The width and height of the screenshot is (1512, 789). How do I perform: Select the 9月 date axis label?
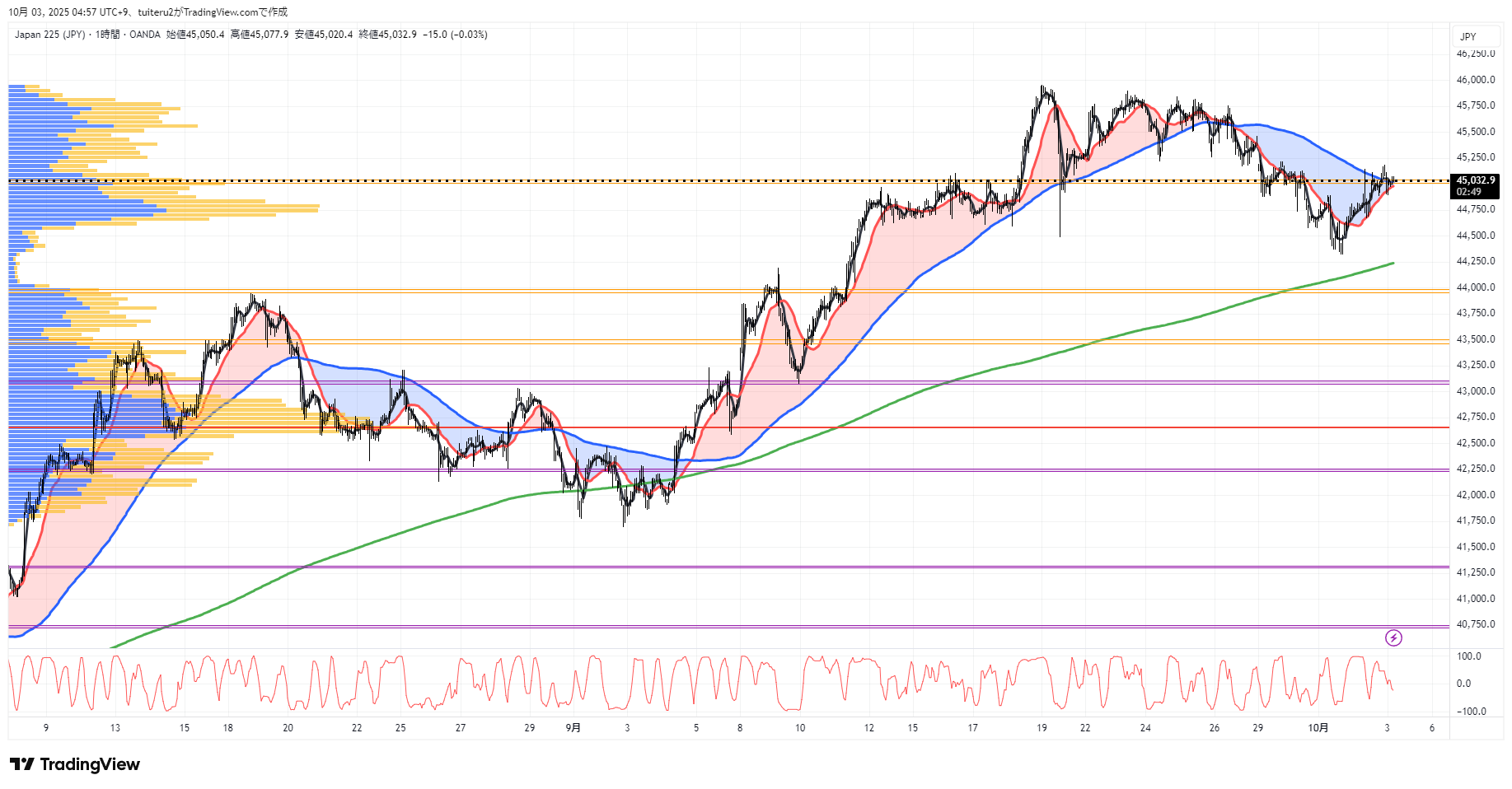pos(573,727)
